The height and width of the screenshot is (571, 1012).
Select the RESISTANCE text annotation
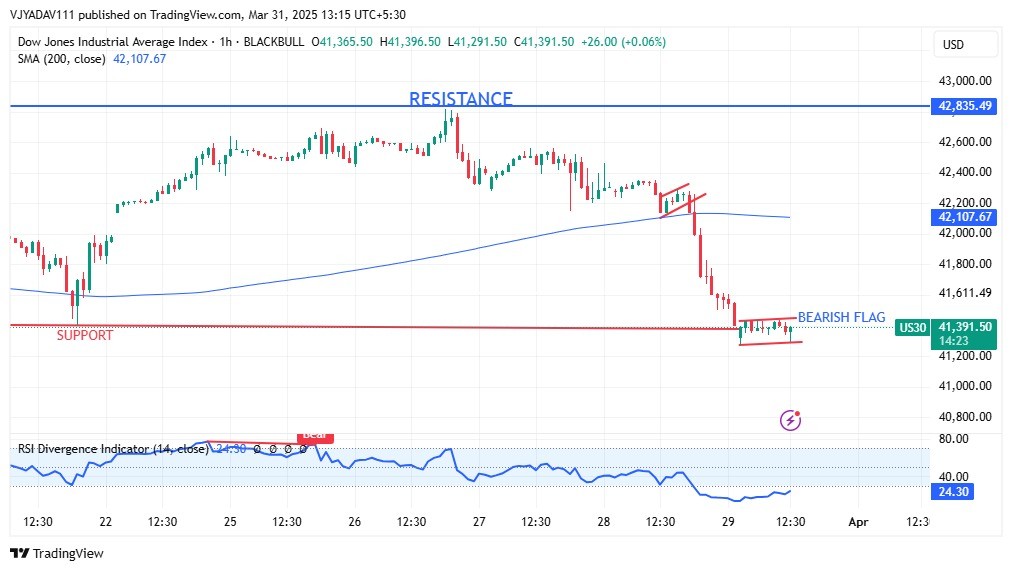tap(460, 98)
